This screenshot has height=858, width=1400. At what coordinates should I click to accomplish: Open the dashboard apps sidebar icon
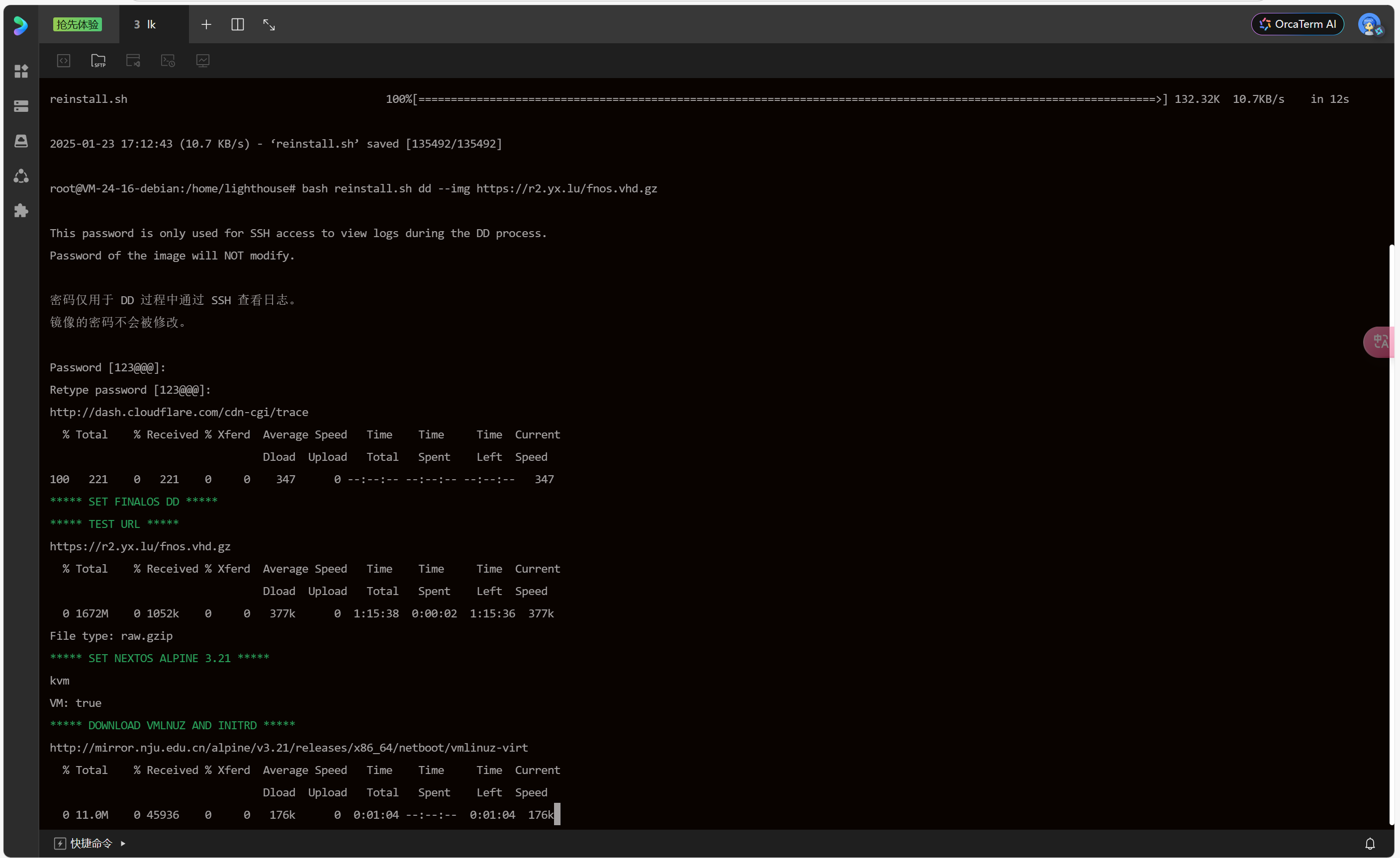[x=21, y=71]
